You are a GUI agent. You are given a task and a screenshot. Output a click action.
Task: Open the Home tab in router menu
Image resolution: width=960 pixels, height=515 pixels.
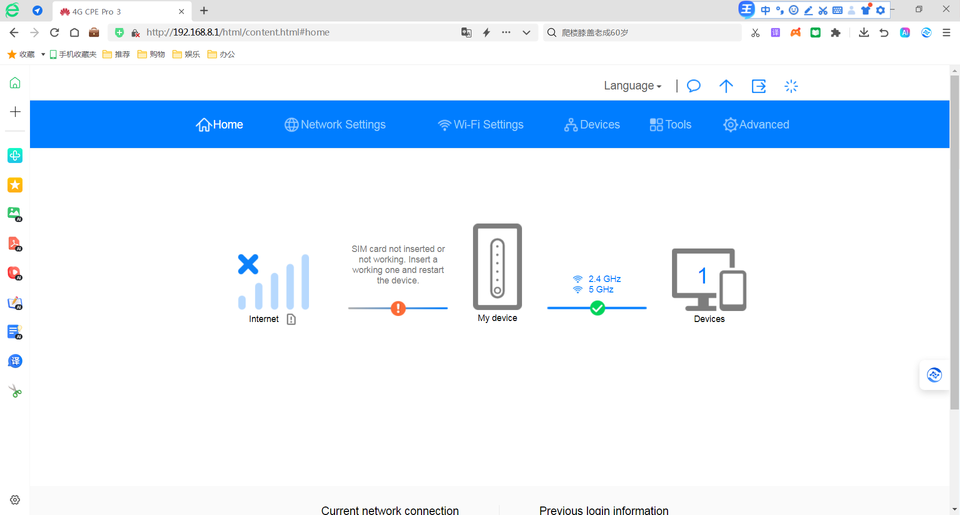pos(219,125)
